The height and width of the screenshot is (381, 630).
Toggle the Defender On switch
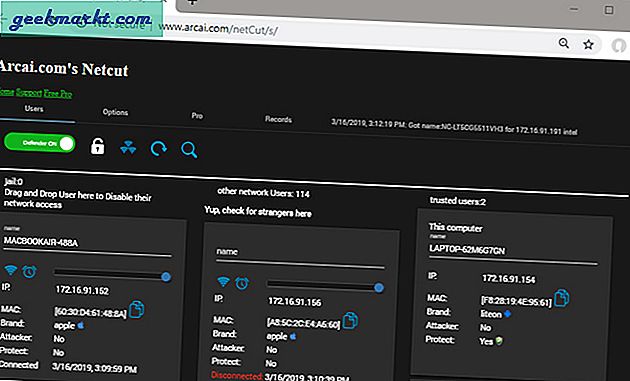point(40,143)
